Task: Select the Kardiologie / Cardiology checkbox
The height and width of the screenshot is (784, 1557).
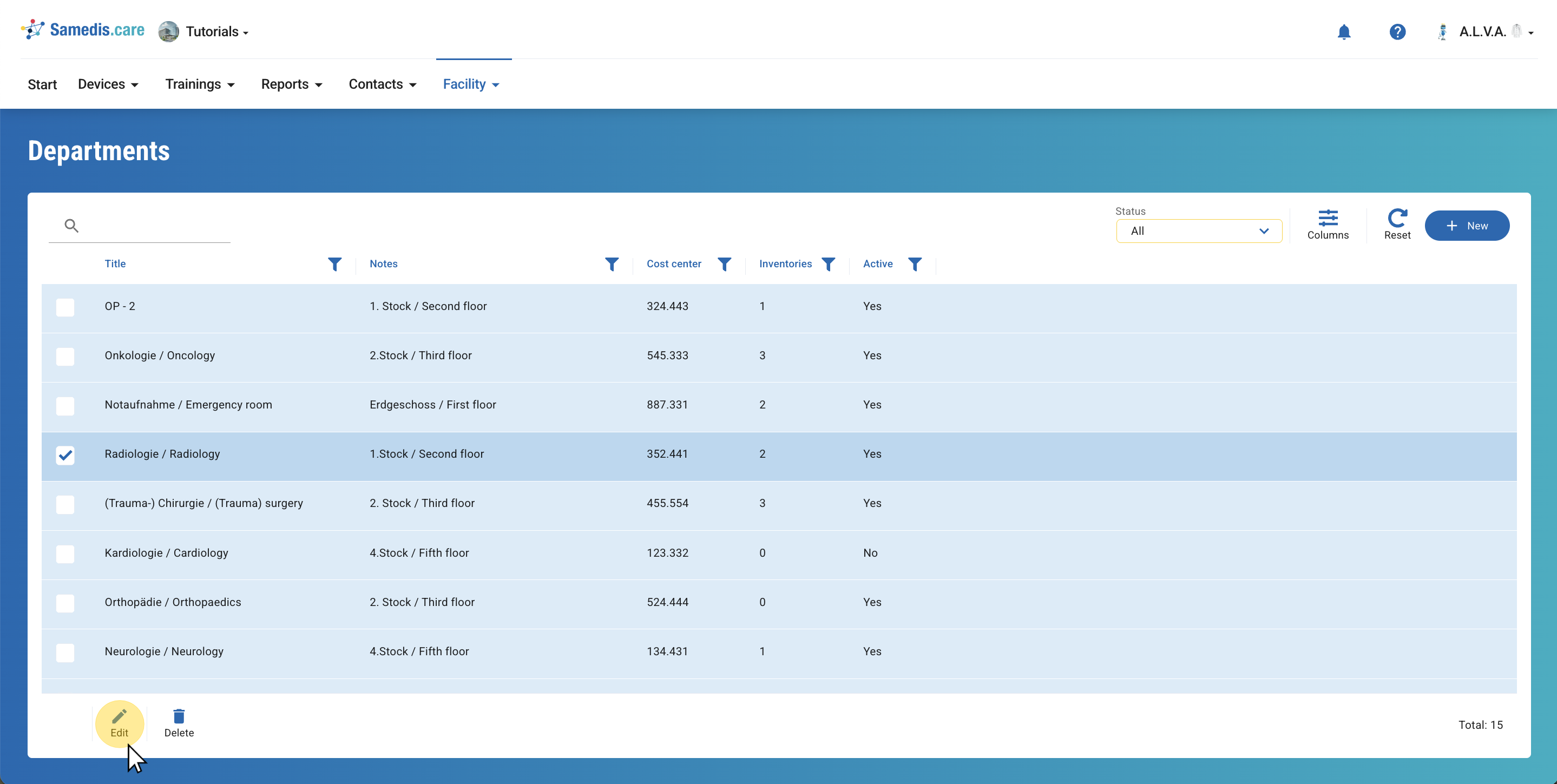Action: tap(65, 554)
